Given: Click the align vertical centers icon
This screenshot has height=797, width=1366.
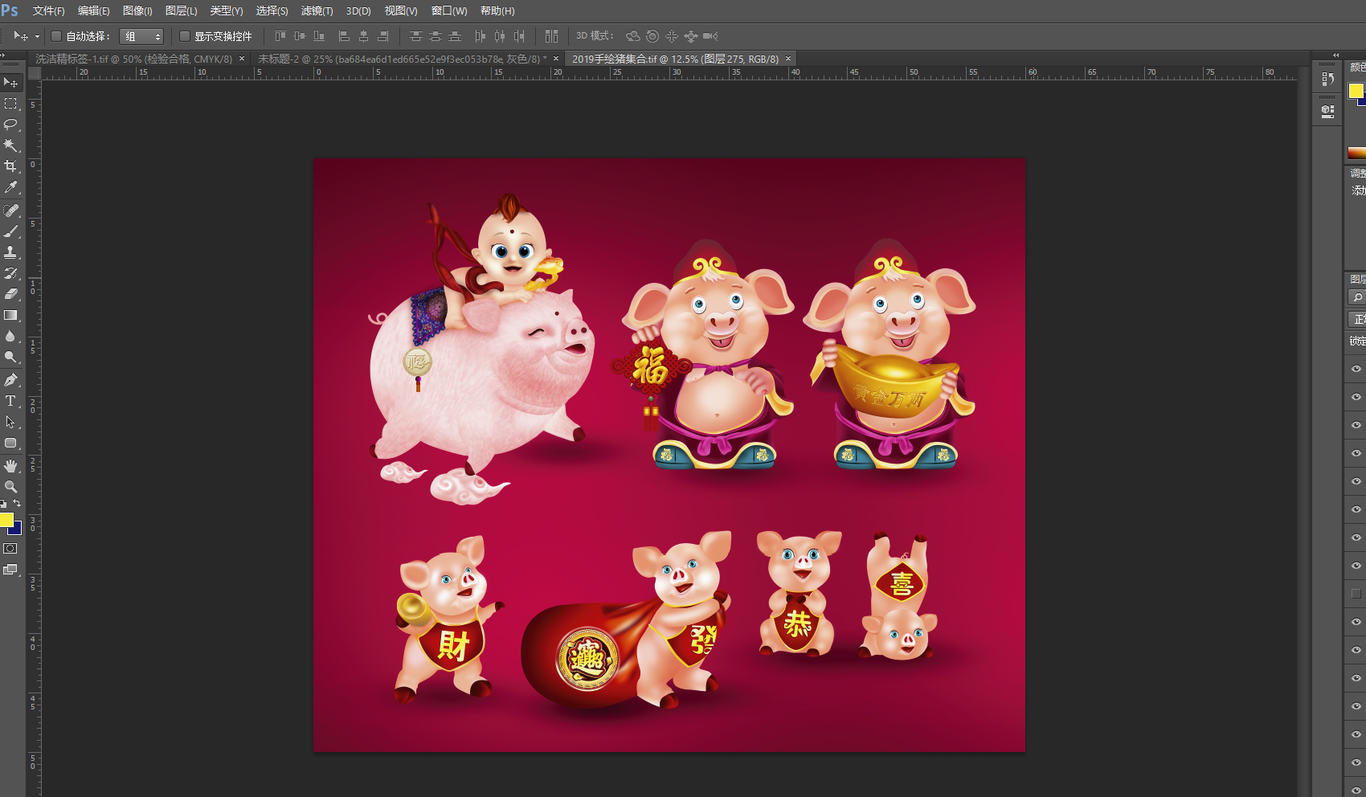Looking at the screenshot, I should point(300,36).
